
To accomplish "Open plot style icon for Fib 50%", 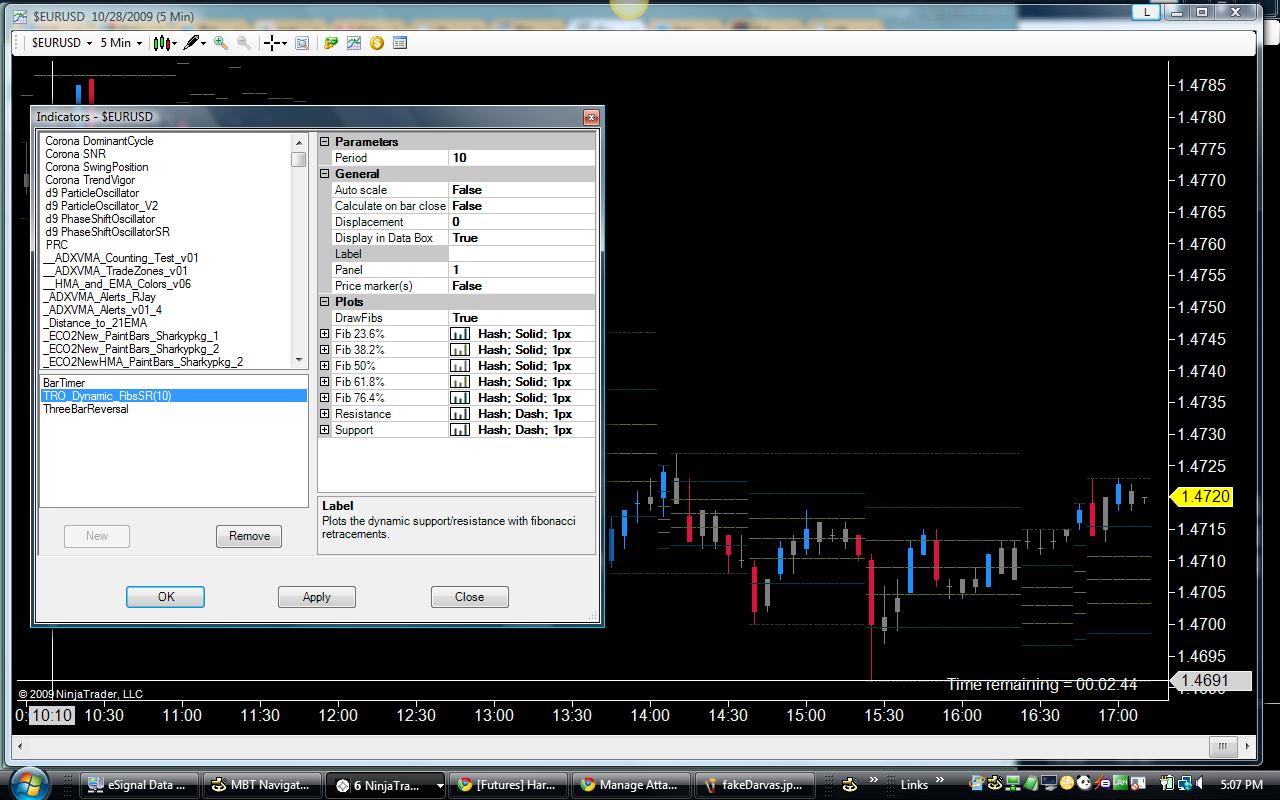I will click(x=460, y=366).
